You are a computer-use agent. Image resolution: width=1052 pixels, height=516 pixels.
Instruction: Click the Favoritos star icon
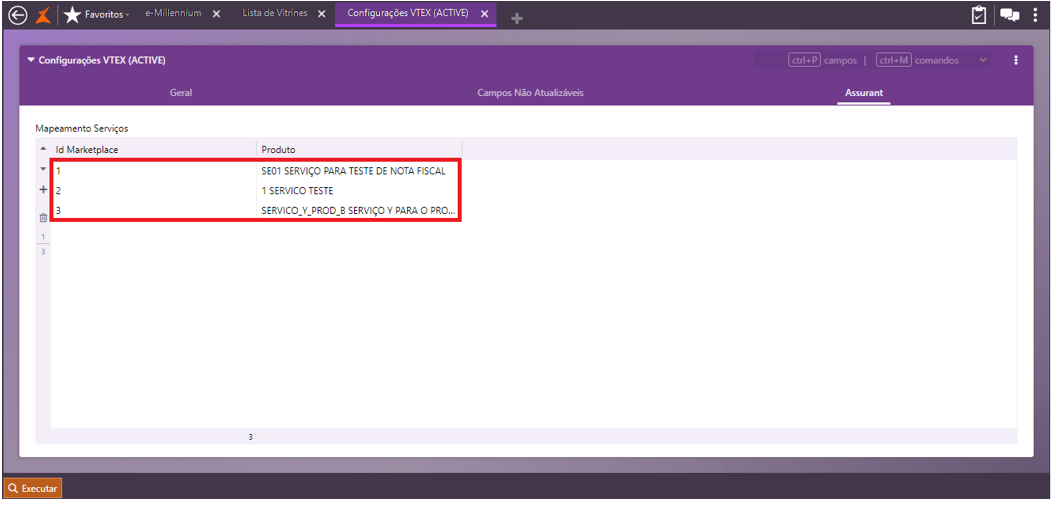pyautogui.click(x=72, y=15)
